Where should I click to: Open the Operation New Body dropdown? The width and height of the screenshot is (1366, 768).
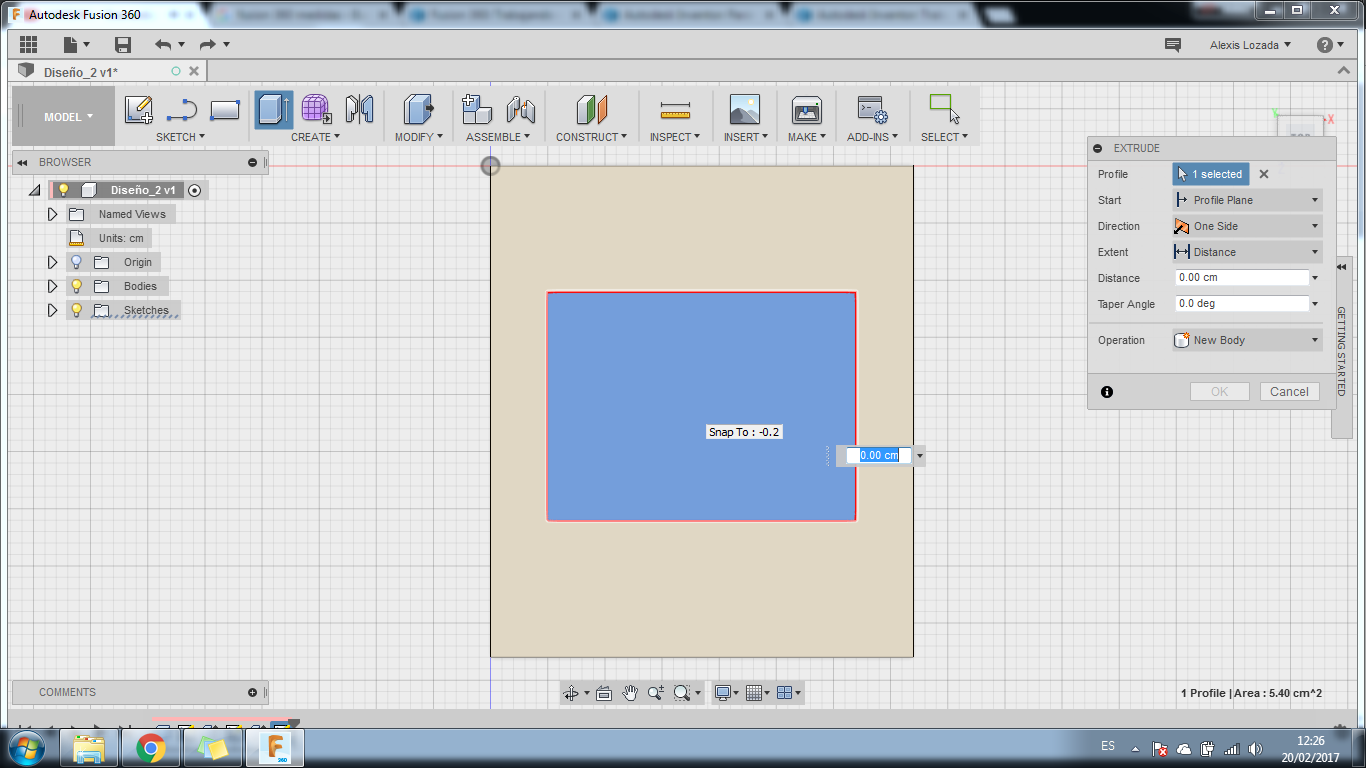pyautogui.click(x=1247, y=340)
